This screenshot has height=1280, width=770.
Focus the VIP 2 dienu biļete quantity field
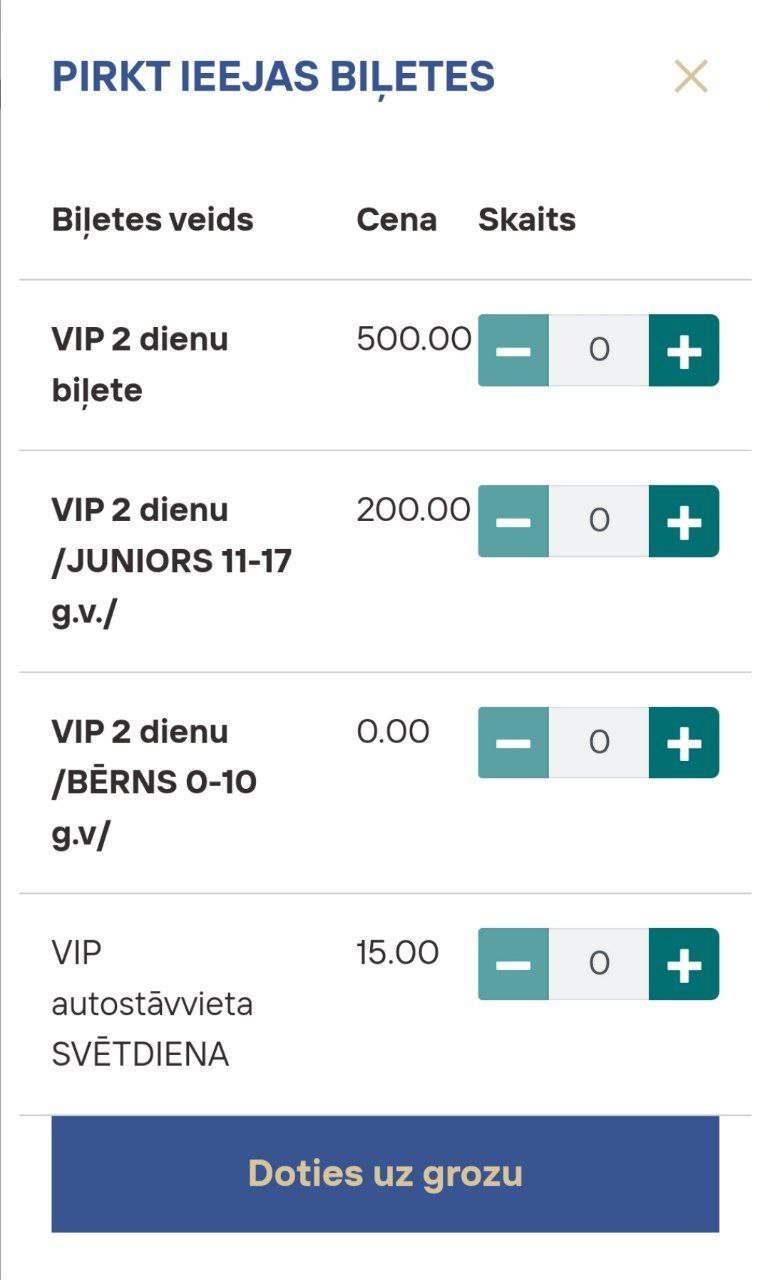[x=599, y=350]
